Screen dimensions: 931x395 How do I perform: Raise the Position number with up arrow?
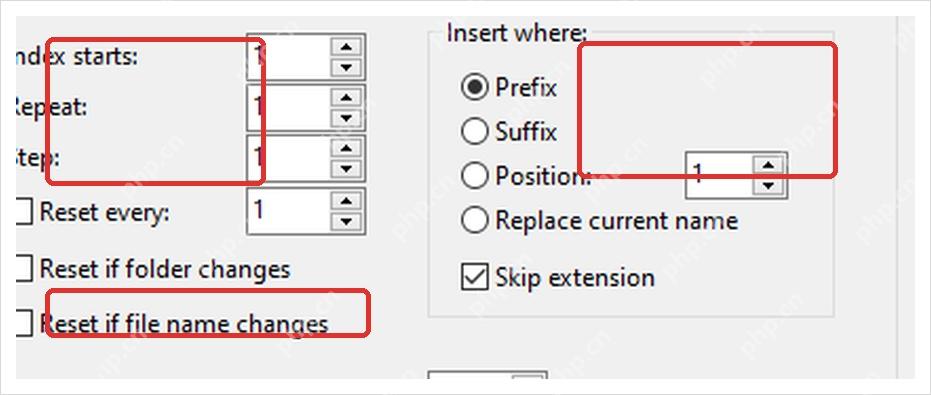tap(769, 165)
